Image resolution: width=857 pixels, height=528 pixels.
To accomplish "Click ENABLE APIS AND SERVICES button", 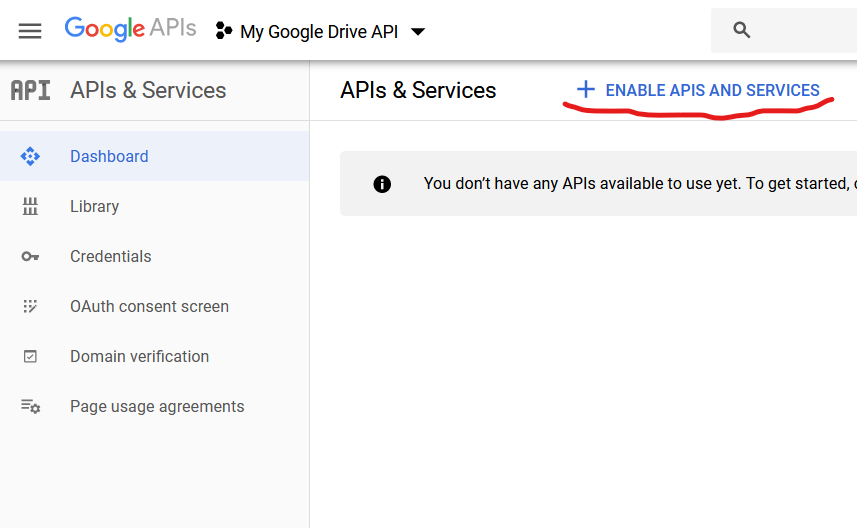I will [712, 90].
